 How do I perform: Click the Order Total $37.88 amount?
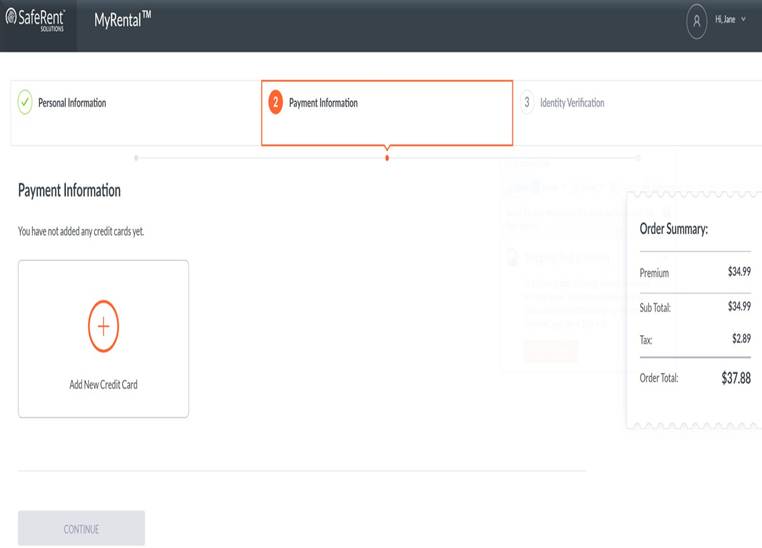(x=736, y=378)
